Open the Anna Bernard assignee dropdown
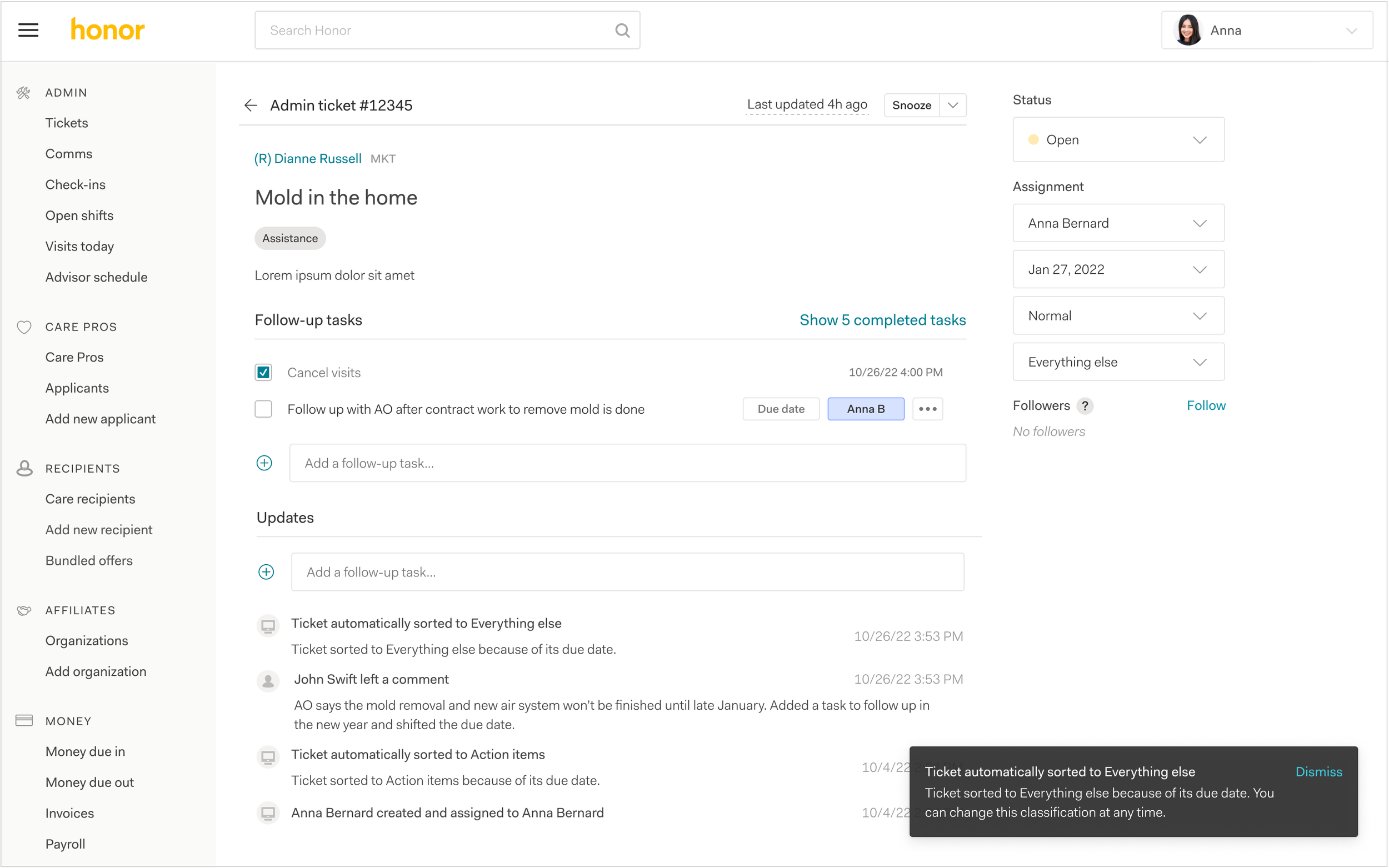The image size is (1389, 868). pyautogui.click(x=1118, y=223)
